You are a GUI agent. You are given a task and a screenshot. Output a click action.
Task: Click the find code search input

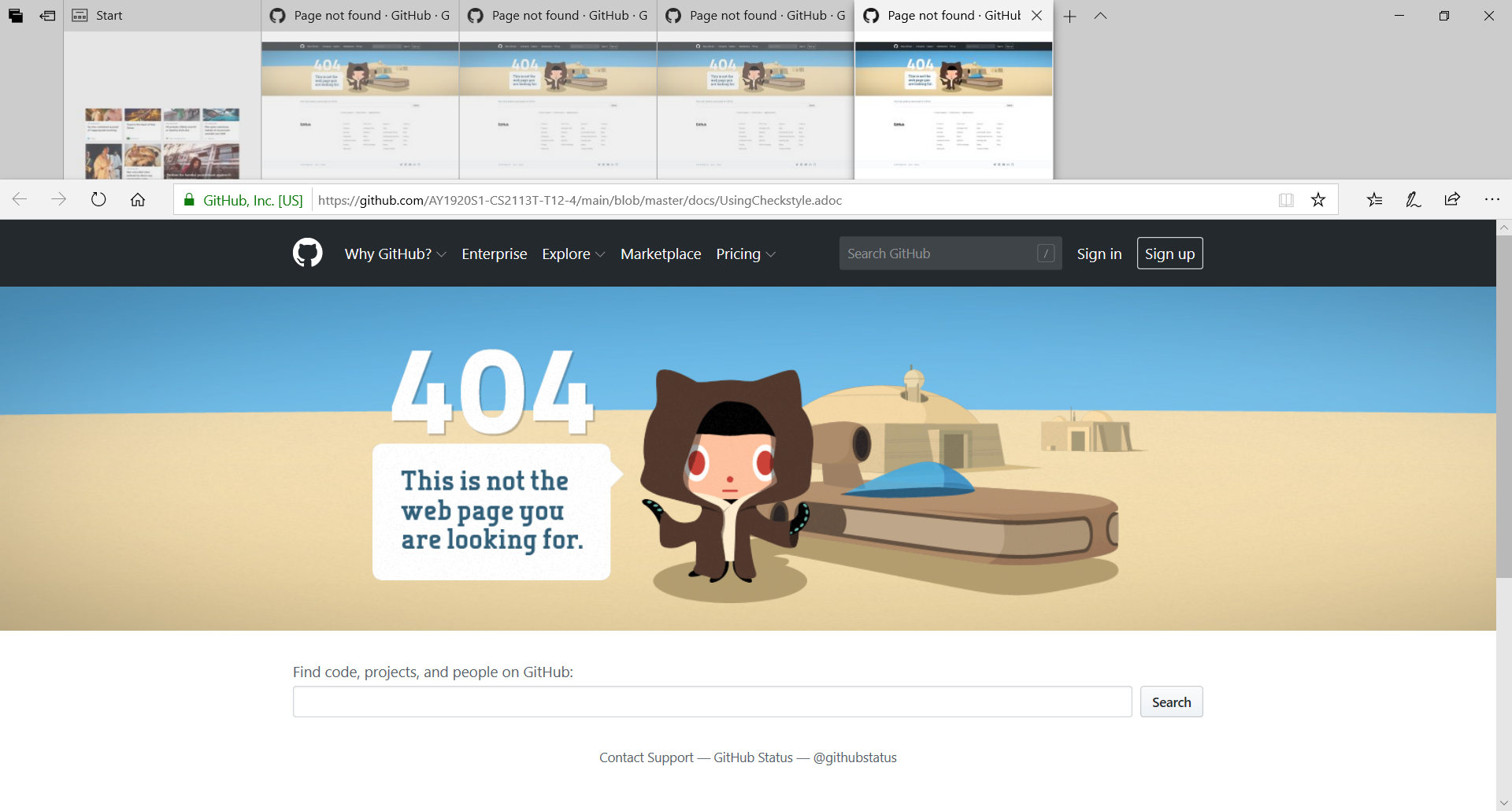713,702
